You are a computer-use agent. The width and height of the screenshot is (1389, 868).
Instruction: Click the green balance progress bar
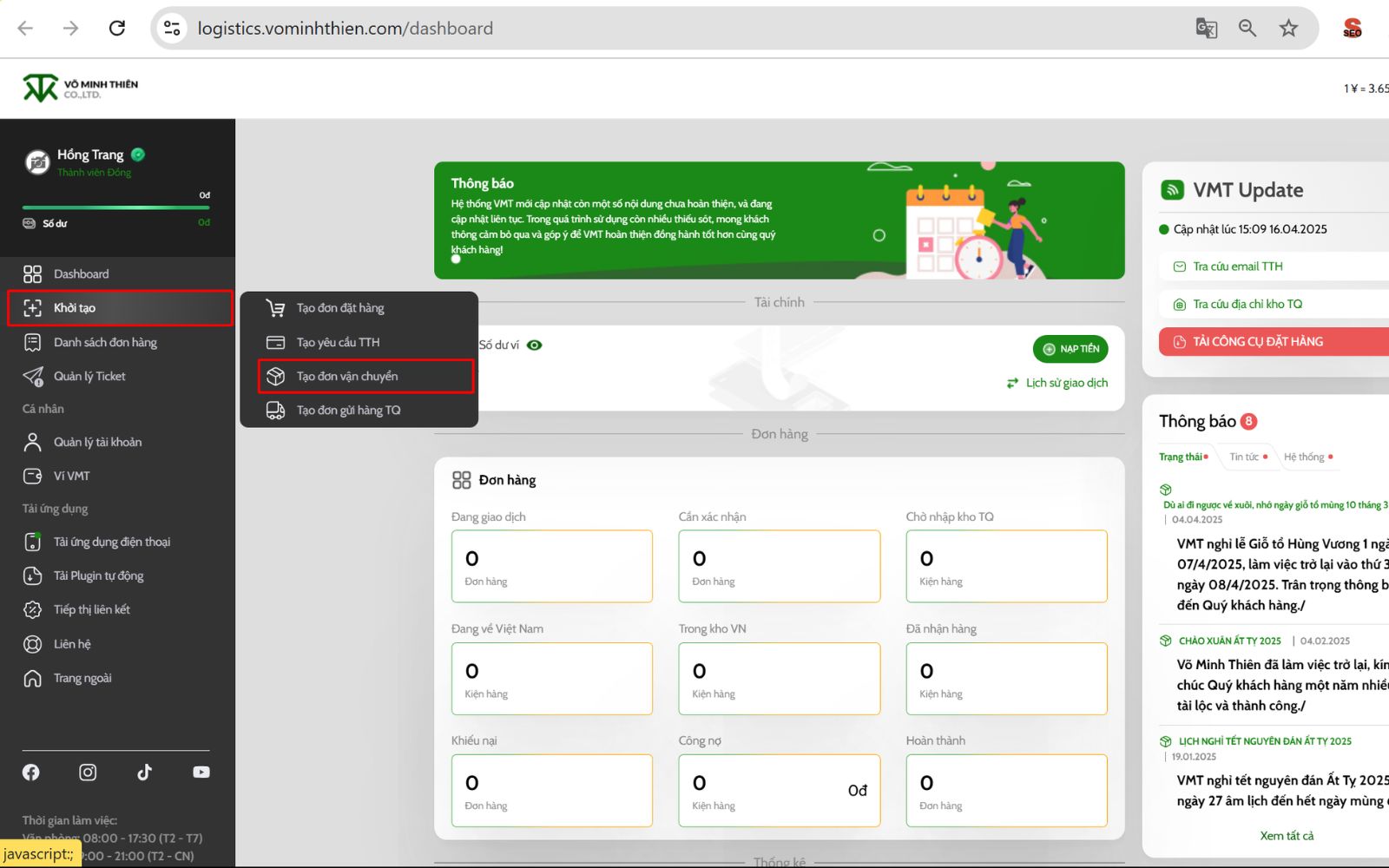point(115,207)
